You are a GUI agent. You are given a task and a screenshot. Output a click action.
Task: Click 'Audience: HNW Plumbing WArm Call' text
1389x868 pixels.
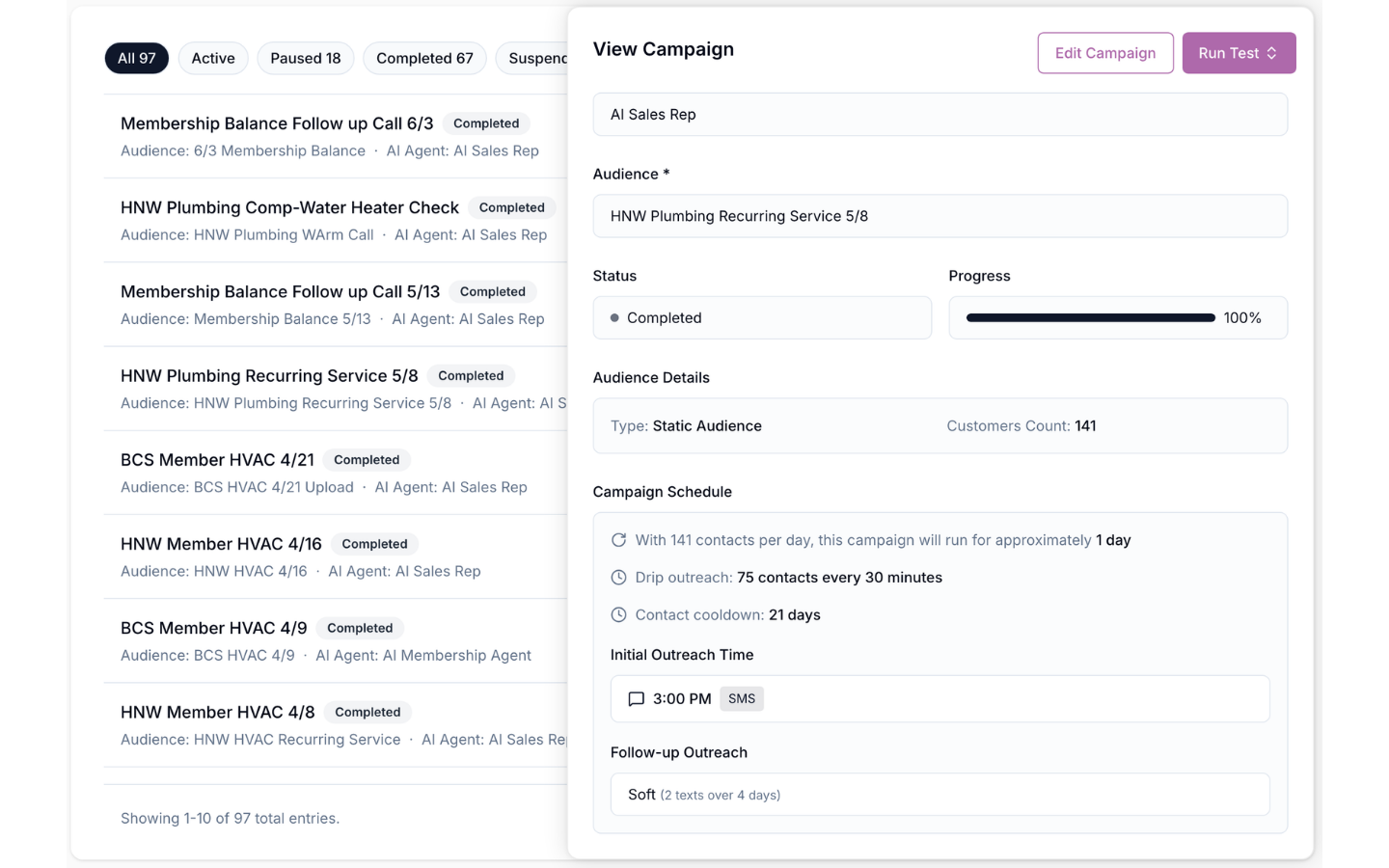(247, 234)
